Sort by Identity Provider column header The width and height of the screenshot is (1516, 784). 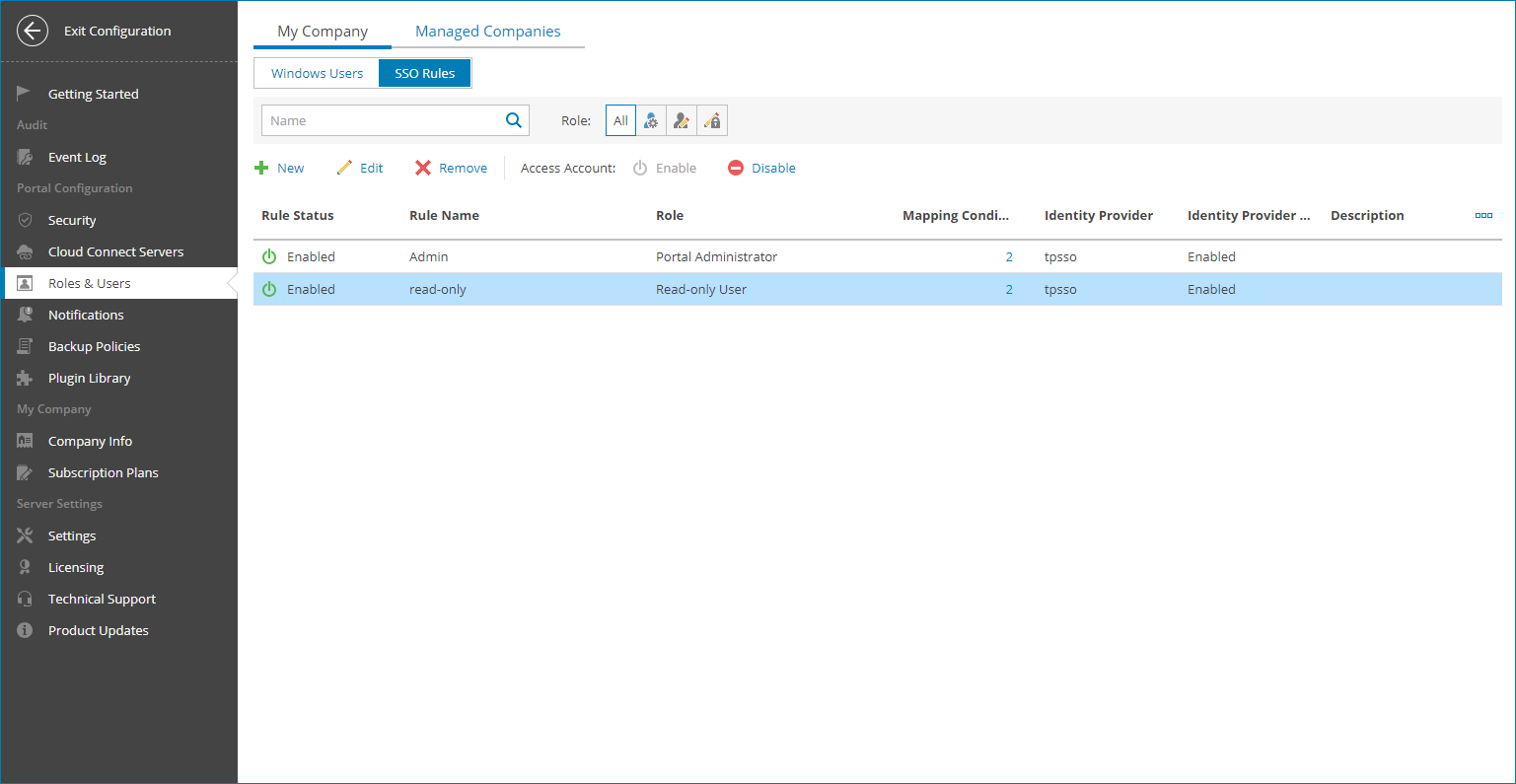click(x=1099, y=215)
